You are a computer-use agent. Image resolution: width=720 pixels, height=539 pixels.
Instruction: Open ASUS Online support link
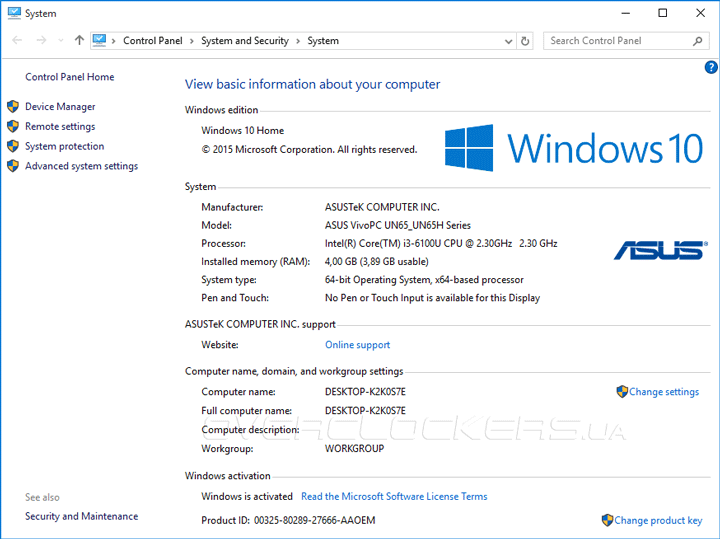[x=357, y=345]
